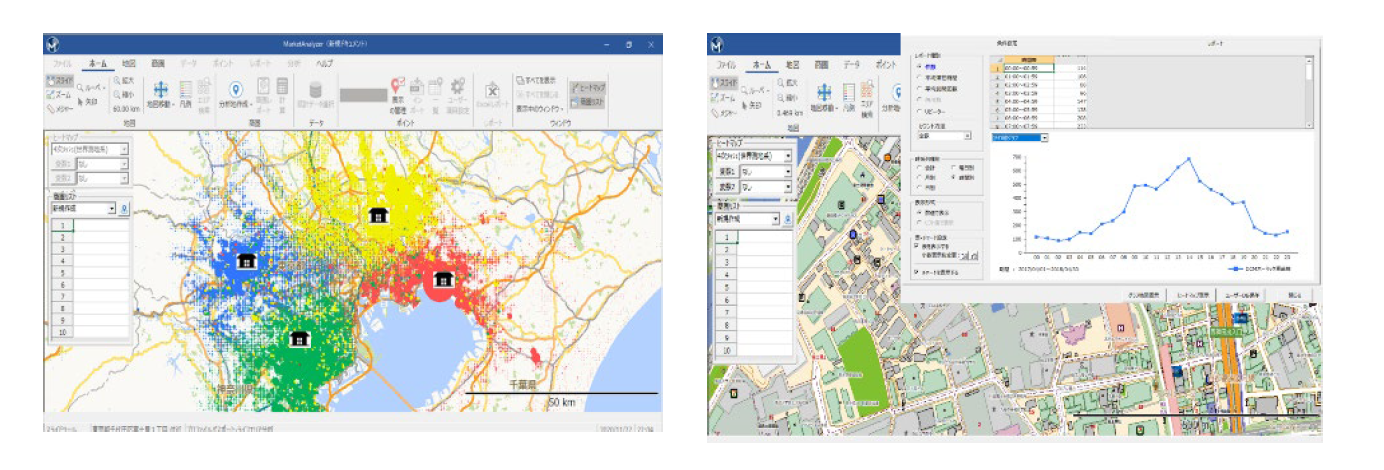Viewport: 1384px width, 470px height.
Task: Switch to 地図 tab in left window
Action: [x=129, y=62]
